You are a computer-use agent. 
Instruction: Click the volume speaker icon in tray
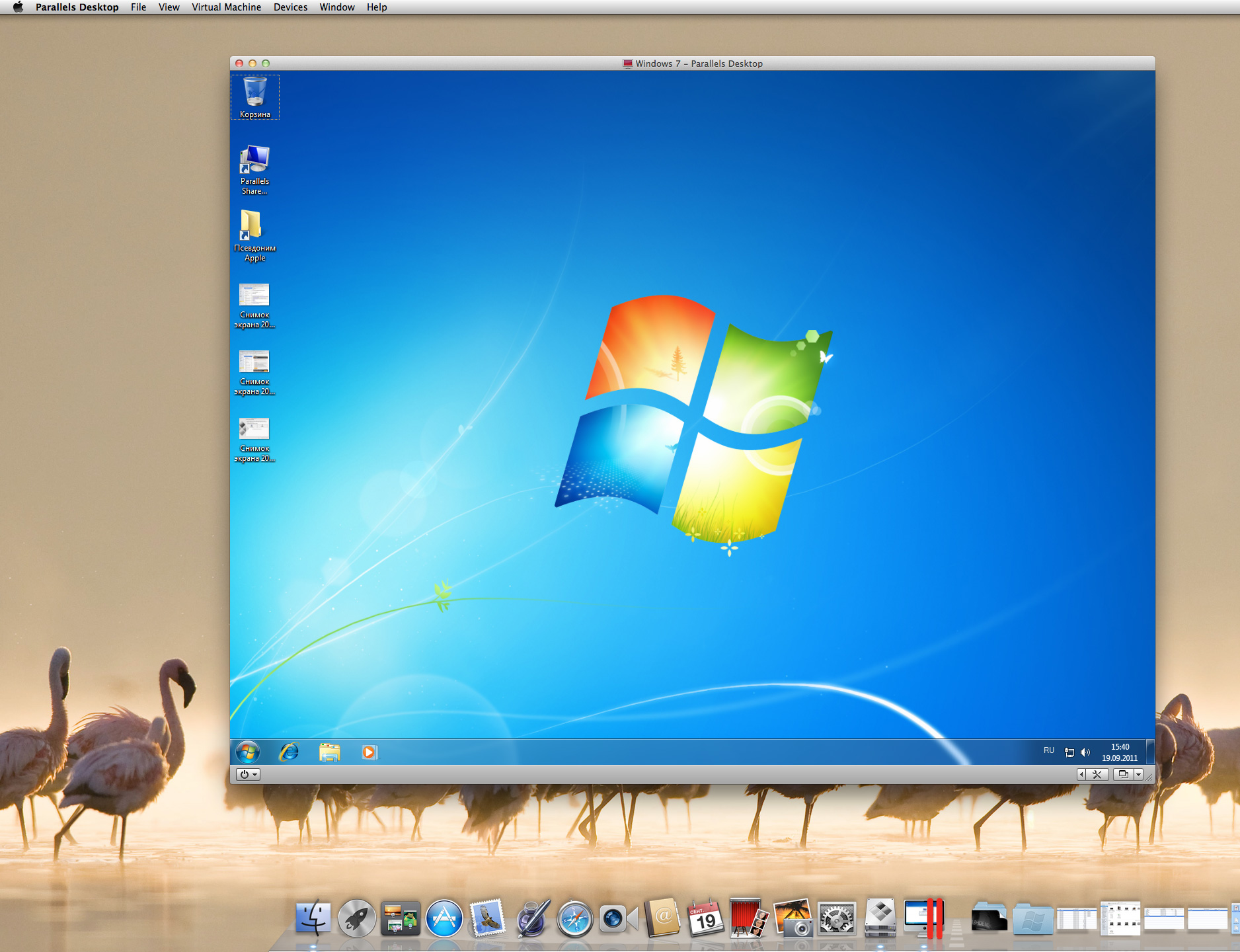(x=1085, y=752)
